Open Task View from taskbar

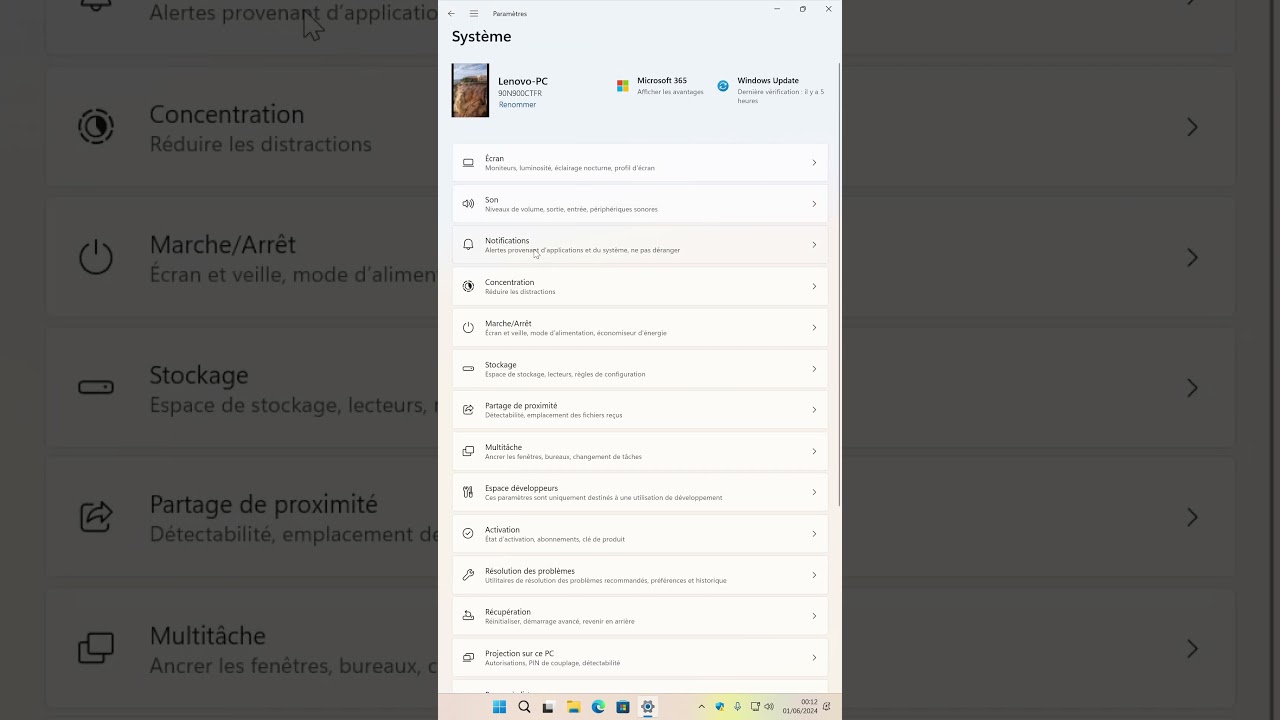(x=548, y=707)
